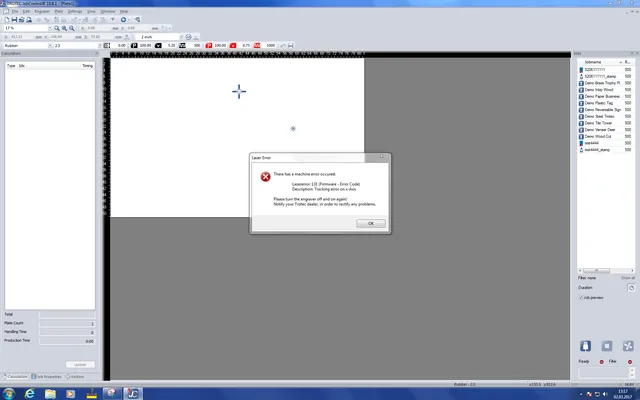Click the stop job square icon
Image resolution: width=640 pixels, height=400 pixels.
point(606,345)
